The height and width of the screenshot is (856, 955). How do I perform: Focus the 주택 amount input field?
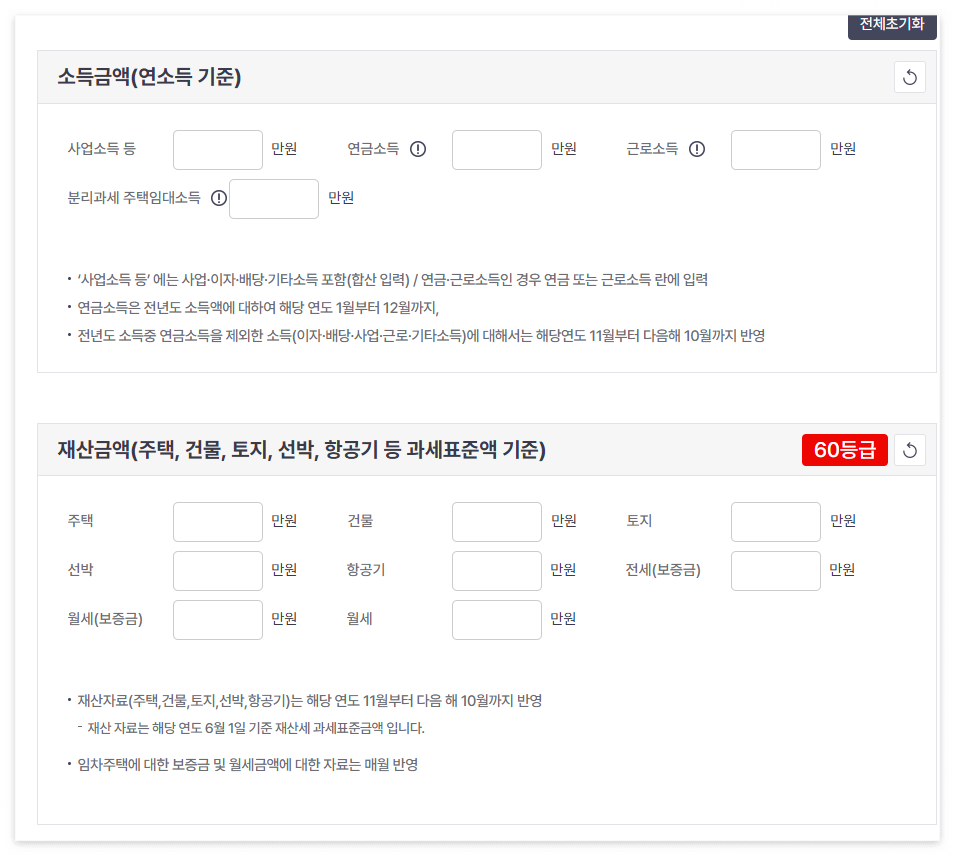pos(218,522)
